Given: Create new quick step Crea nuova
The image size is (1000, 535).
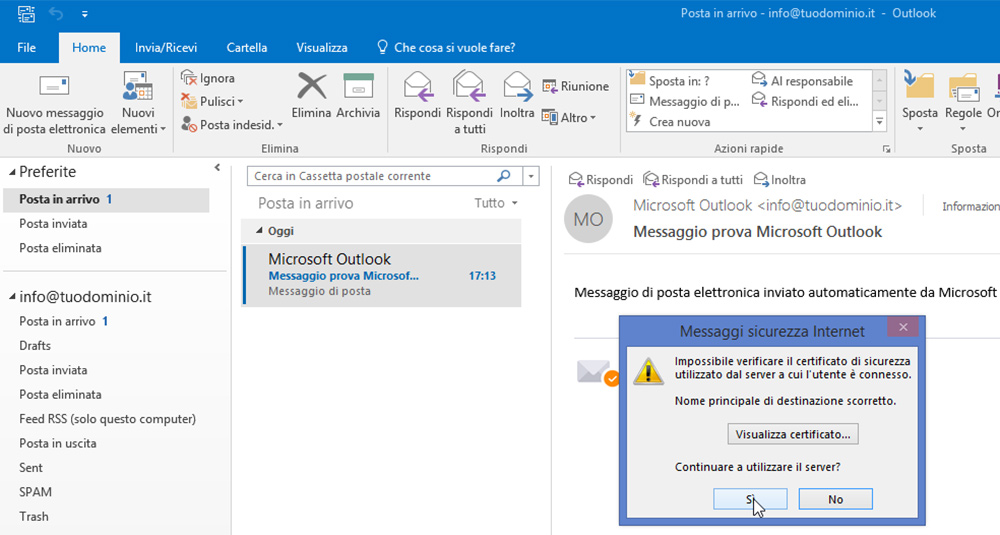Looking at the screenshot, I should (x=670, y=122).
